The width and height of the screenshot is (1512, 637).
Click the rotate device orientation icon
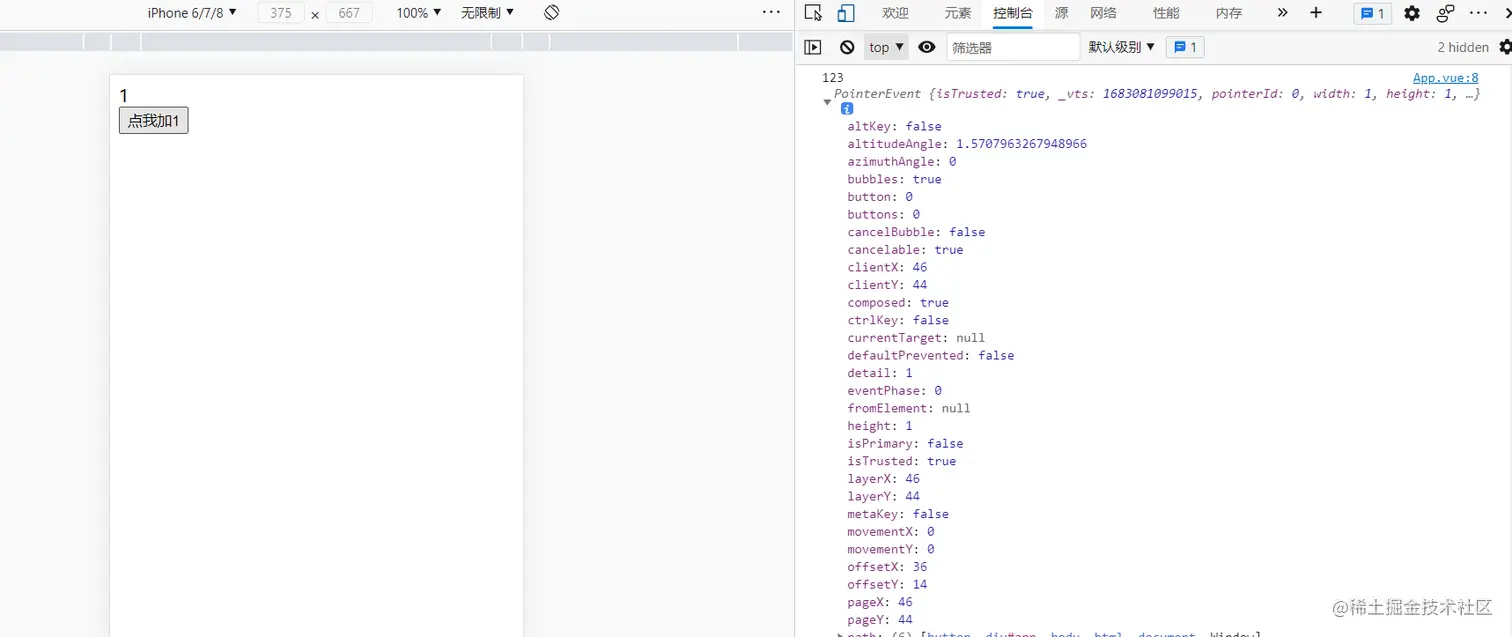click(552, 13)
